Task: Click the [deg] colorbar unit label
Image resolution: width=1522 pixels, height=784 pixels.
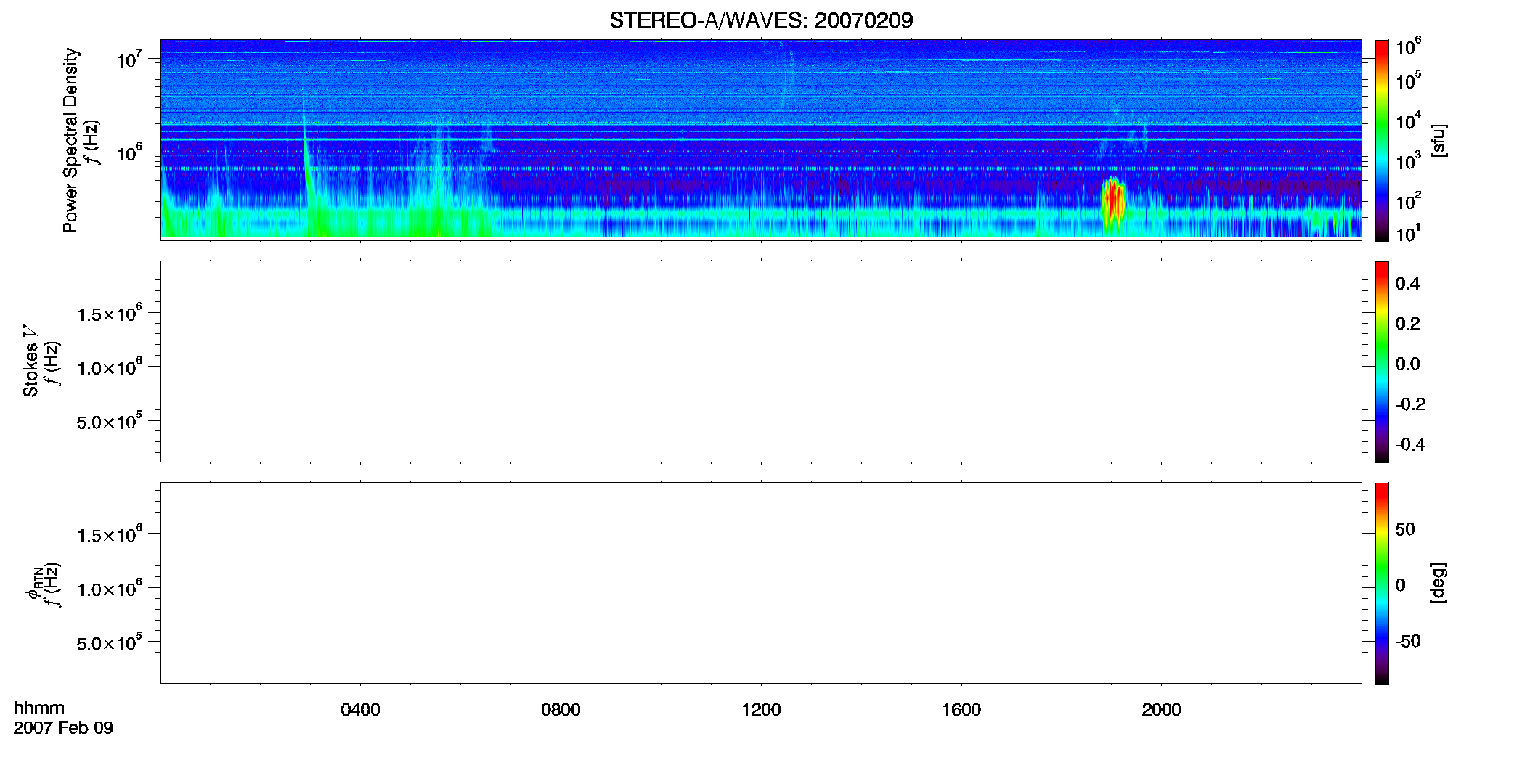Action: (1438, 583)
